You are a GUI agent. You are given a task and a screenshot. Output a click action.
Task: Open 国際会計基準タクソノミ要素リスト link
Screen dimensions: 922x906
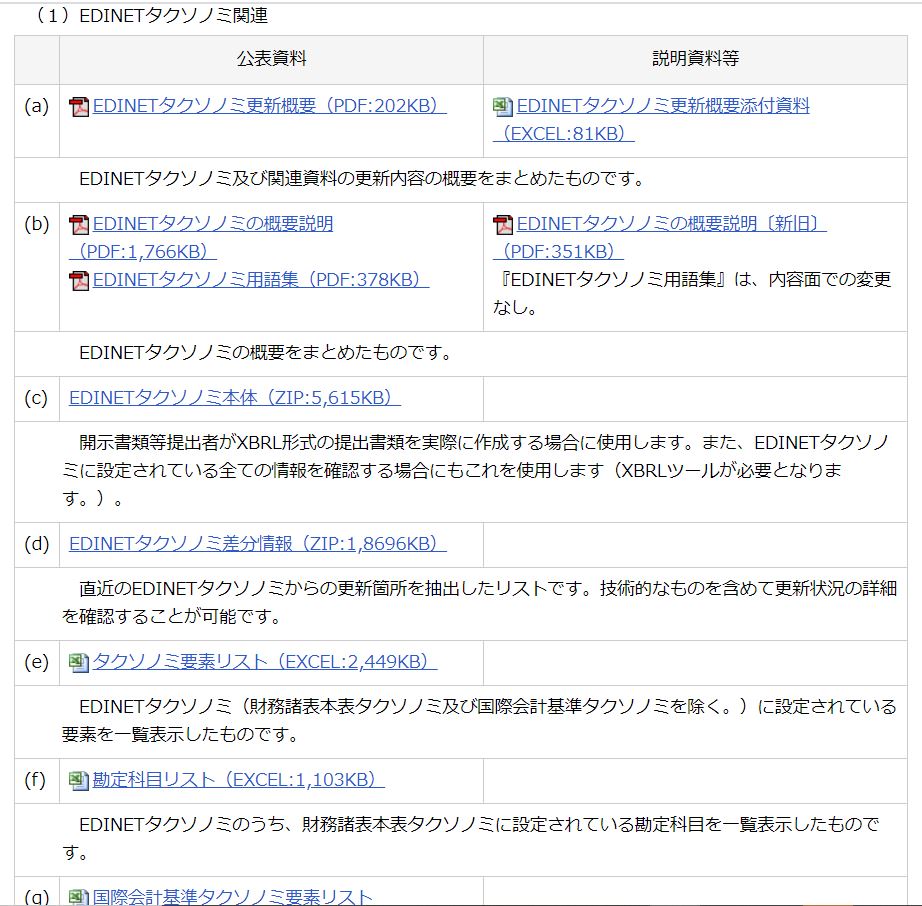pos(232,897)
